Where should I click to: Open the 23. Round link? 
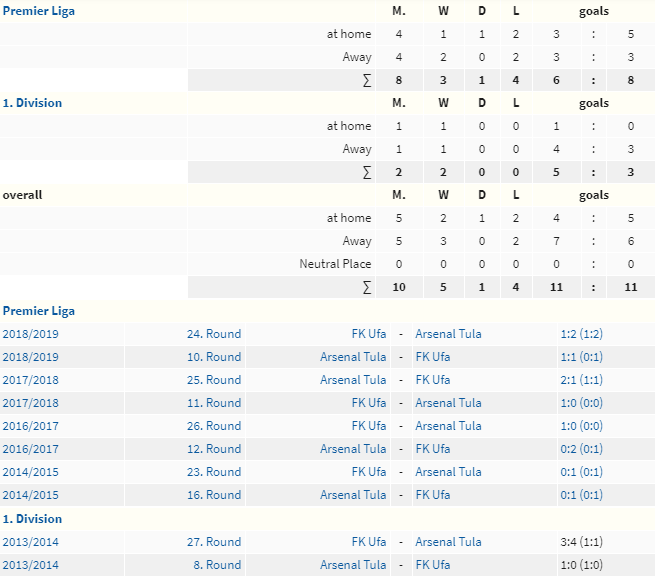pyautogui.click(x=214, y=472)
